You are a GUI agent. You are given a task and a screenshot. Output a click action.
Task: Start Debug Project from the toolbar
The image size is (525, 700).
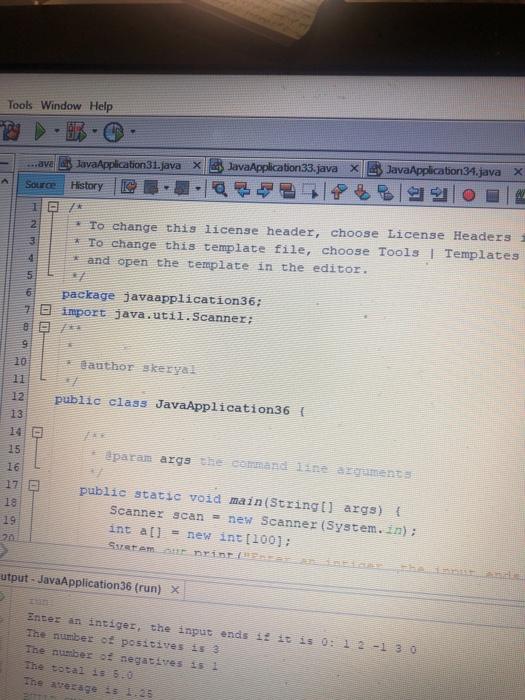[x=76, y=132]
